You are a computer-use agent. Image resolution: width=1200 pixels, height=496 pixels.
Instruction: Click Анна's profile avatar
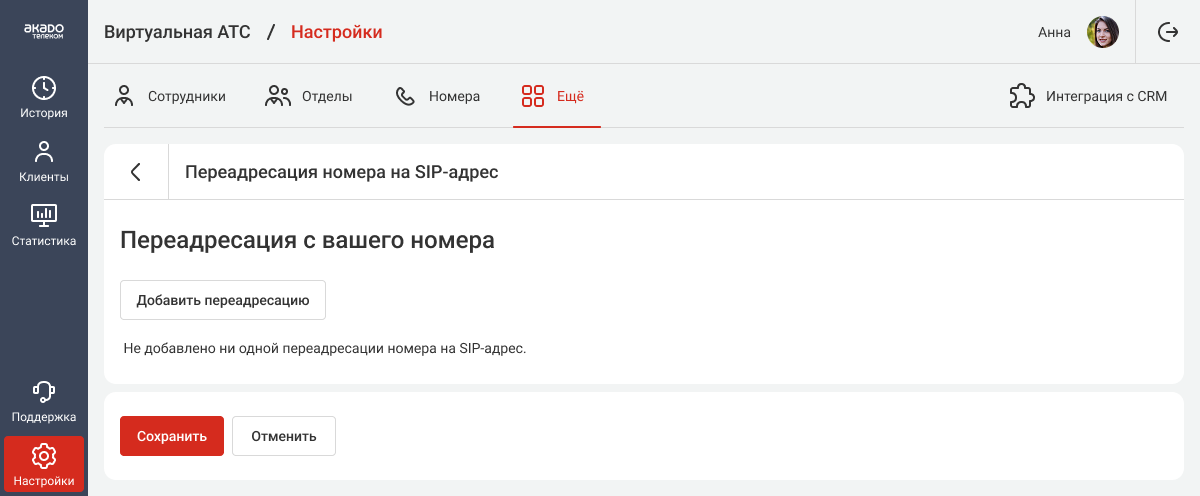[1103, 32]
